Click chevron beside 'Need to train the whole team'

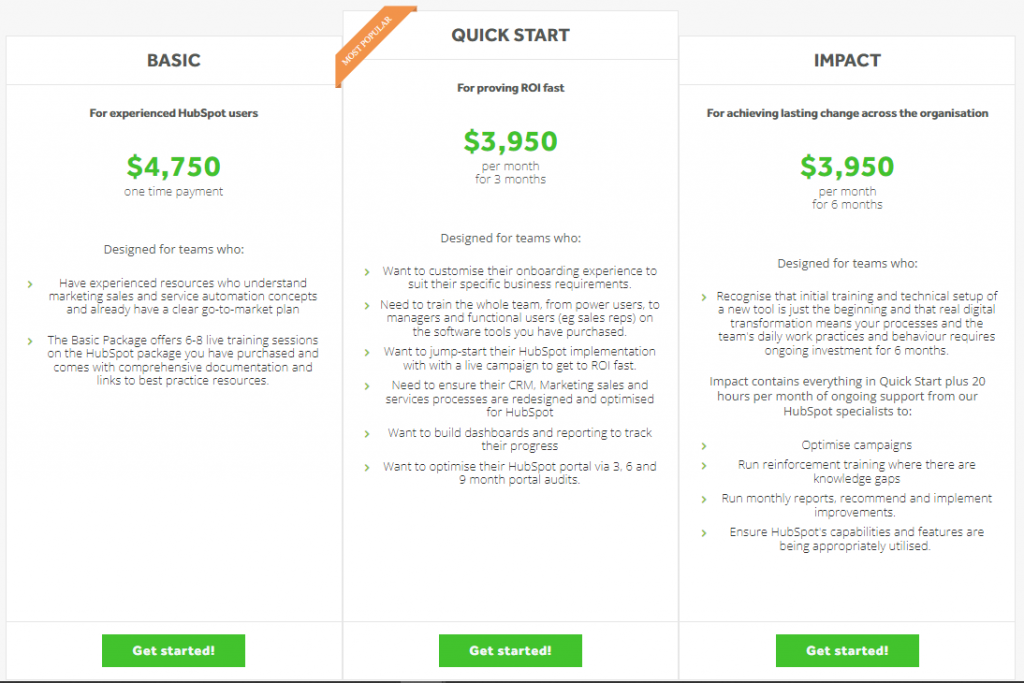point(367,305)
